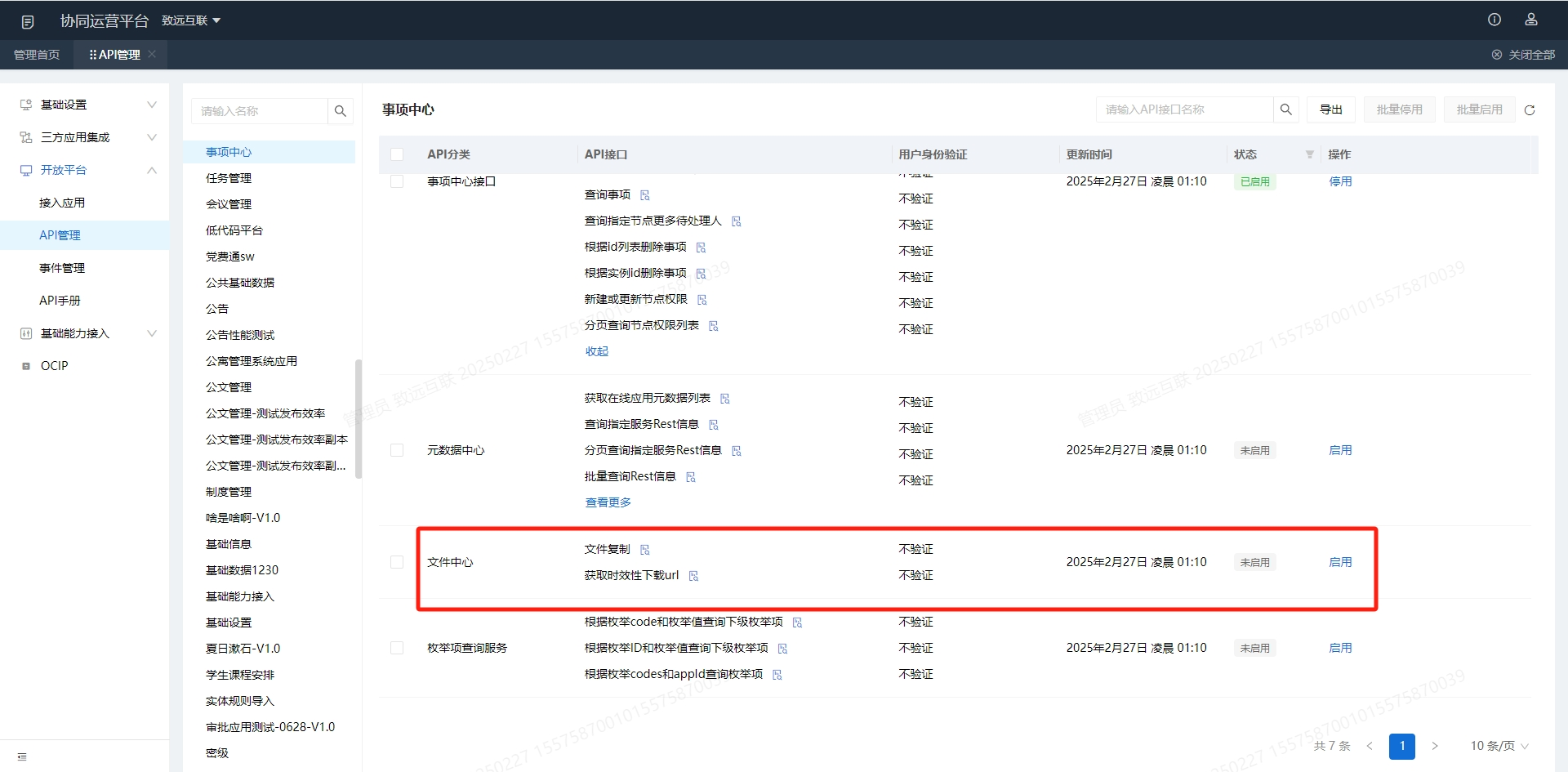Expand 元数据中心 APIs via 查看更多
Screen dimensions: 1568x772
pyautogui.click(x=608, y=502)
